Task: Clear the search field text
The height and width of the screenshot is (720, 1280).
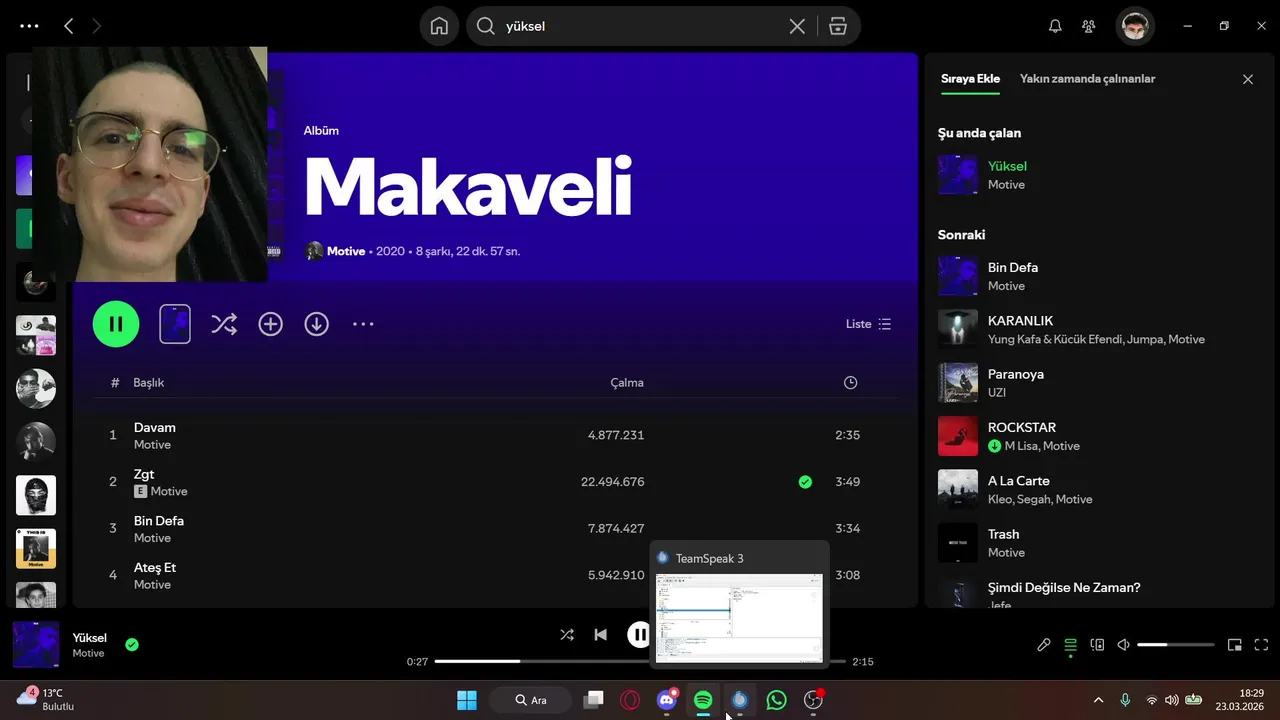Action: pos(797,26)
